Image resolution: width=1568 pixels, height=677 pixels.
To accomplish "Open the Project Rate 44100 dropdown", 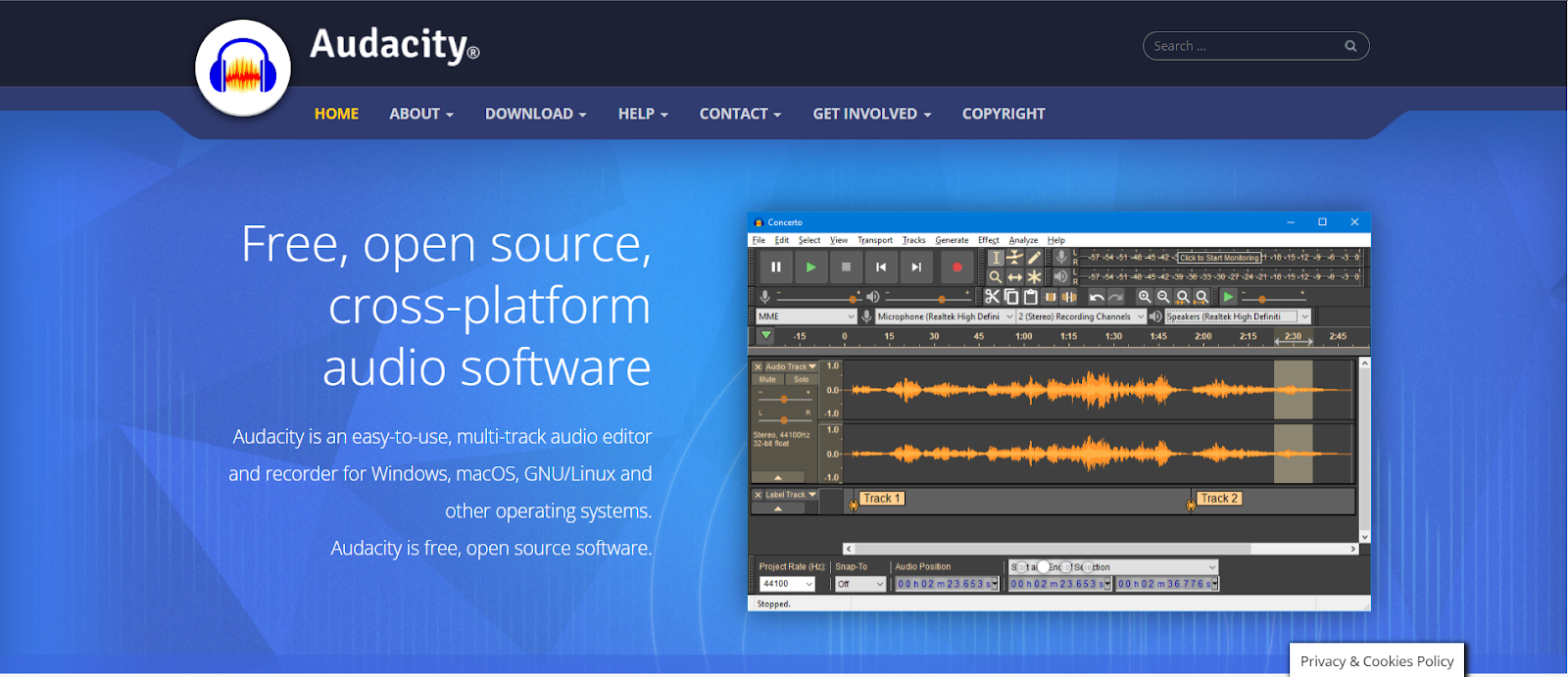I will 787,584.
